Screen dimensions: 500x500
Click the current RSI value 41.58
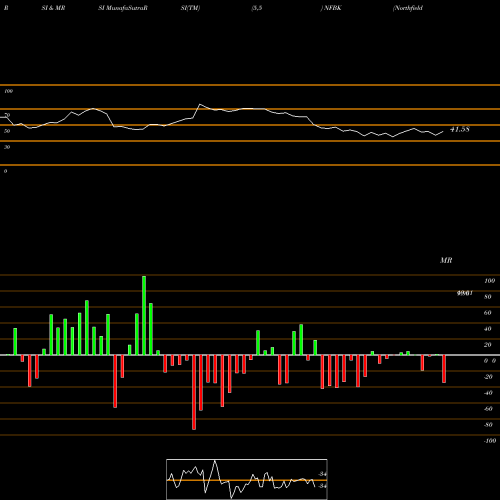click(x=460, y=129)
